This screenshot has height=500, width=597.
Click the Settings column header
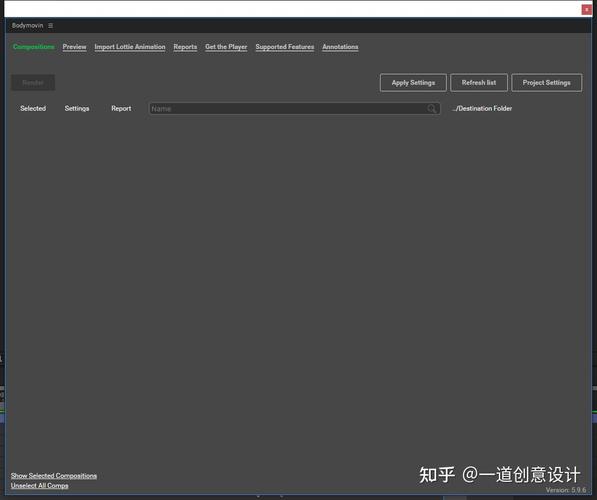(77, 109)
